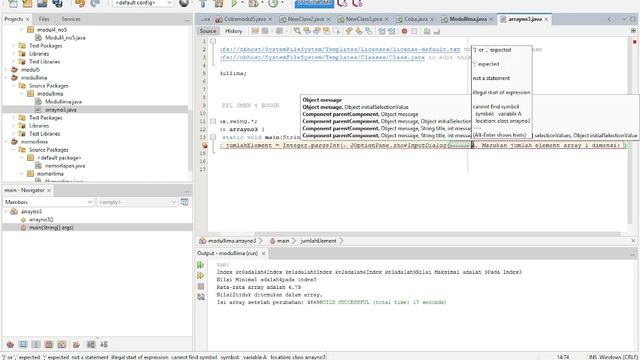
Task: Click the Debug Project icon
Action: point(253,3)
